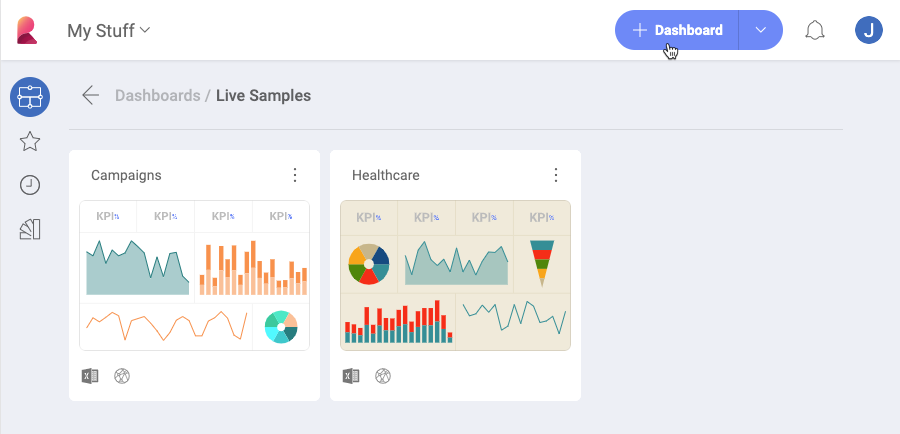
Task: Go back using the left arrow
Action: (x=90, y=96)
